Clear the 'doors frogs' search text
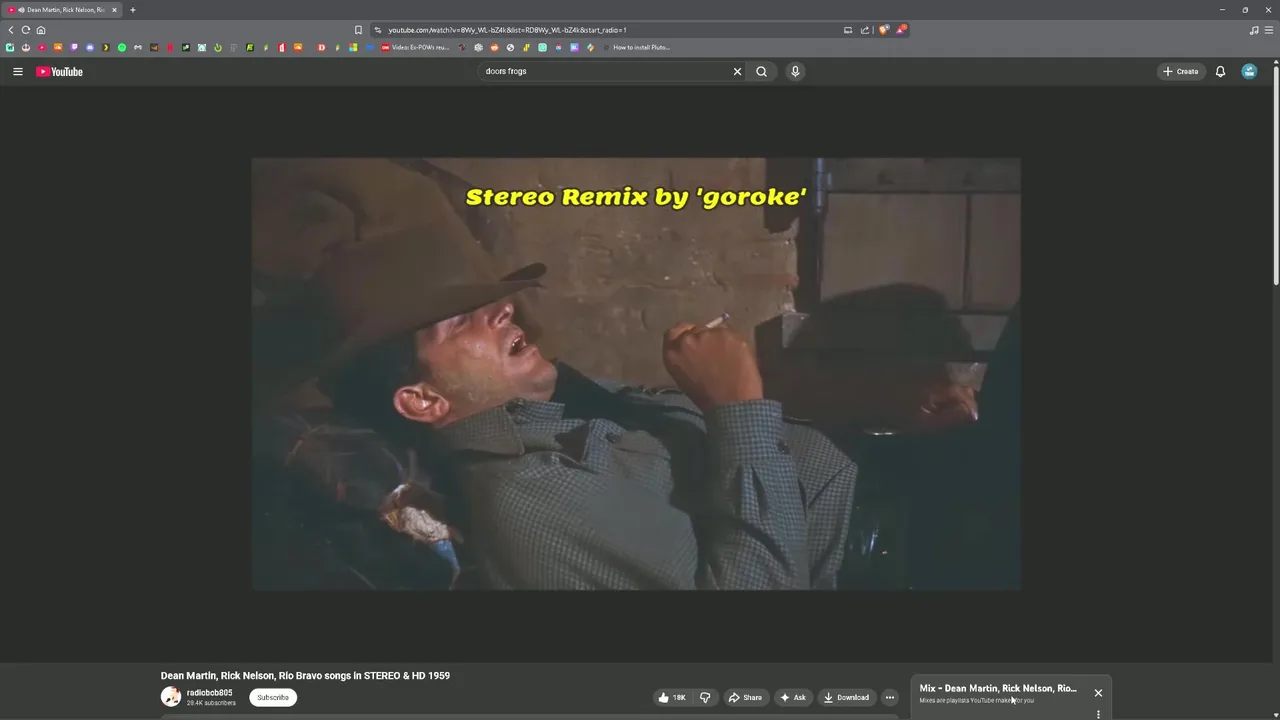1280x720 pixels. tap(737, 71)
